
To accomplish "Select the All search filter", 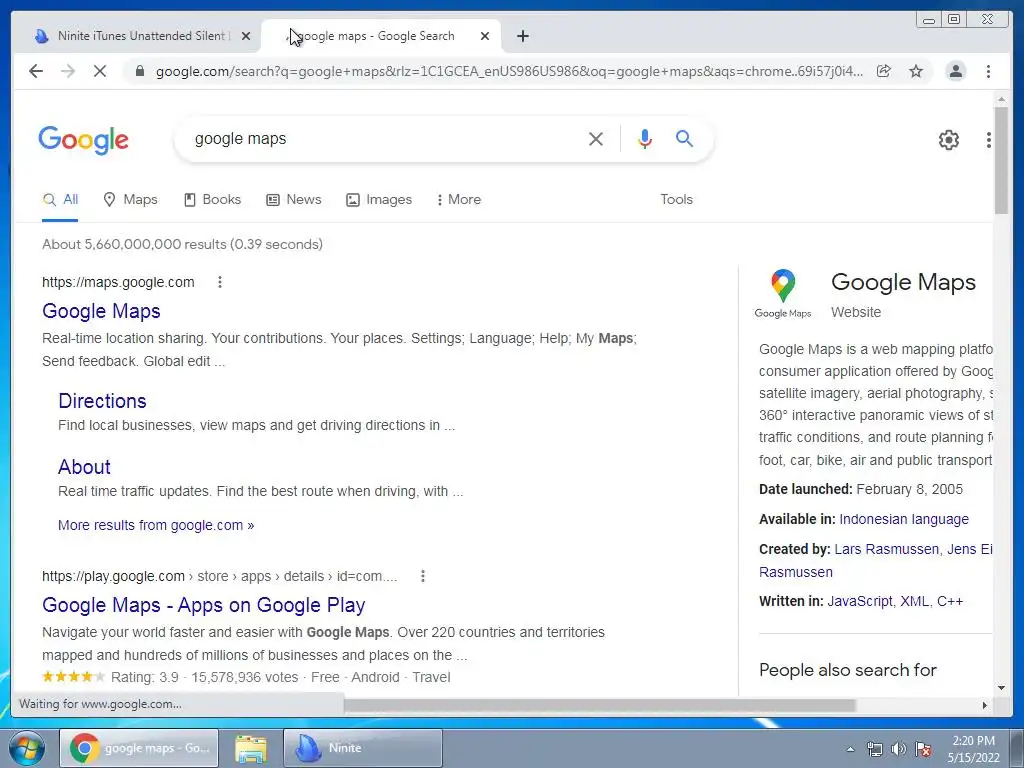I will pyautogui.click(x=60, y=200).
